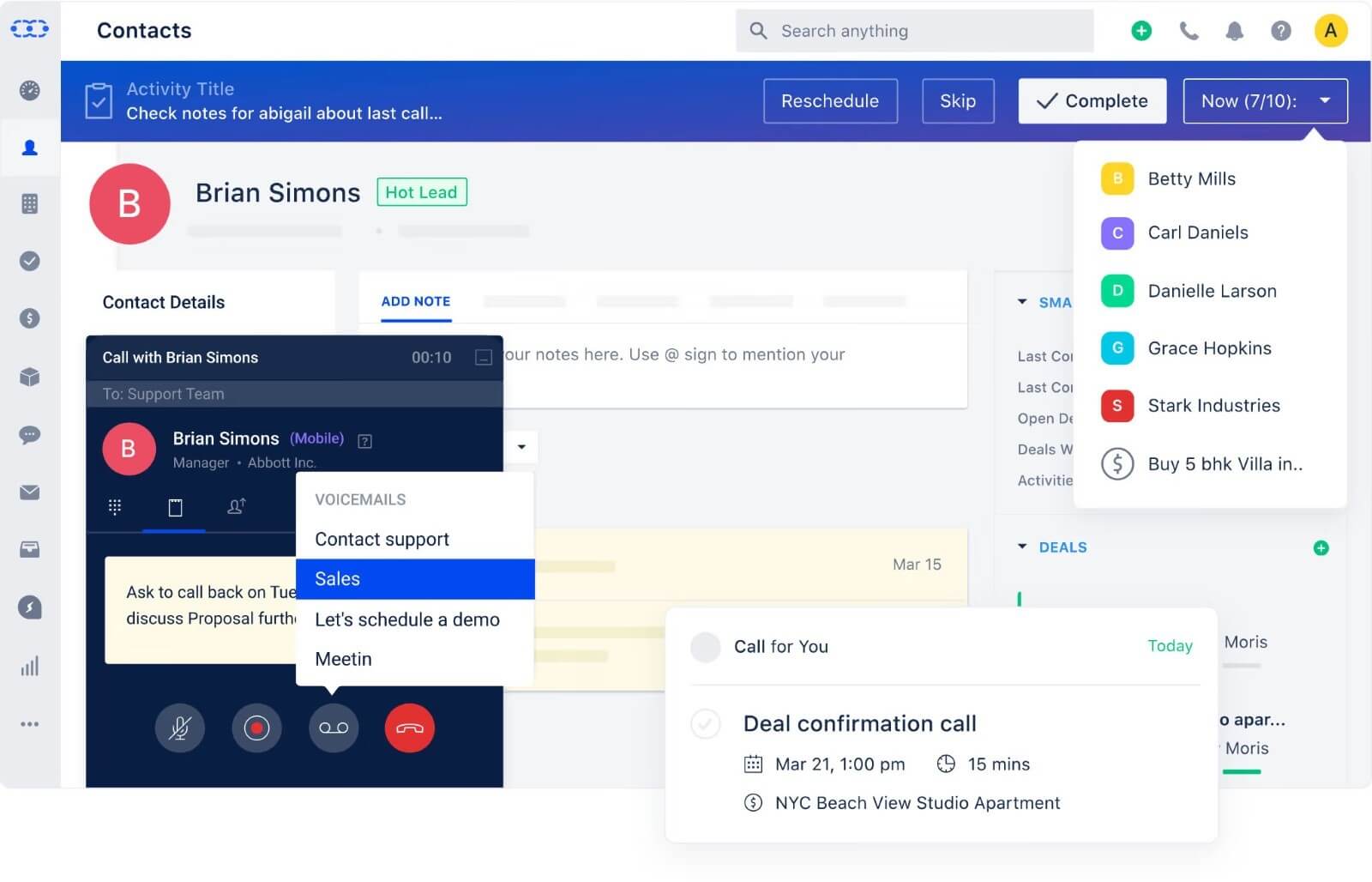Viewport: 1372px width, 882px height.
Task: Click the Reschedule button
Action: pyautogui.click(x=830, y=101)
